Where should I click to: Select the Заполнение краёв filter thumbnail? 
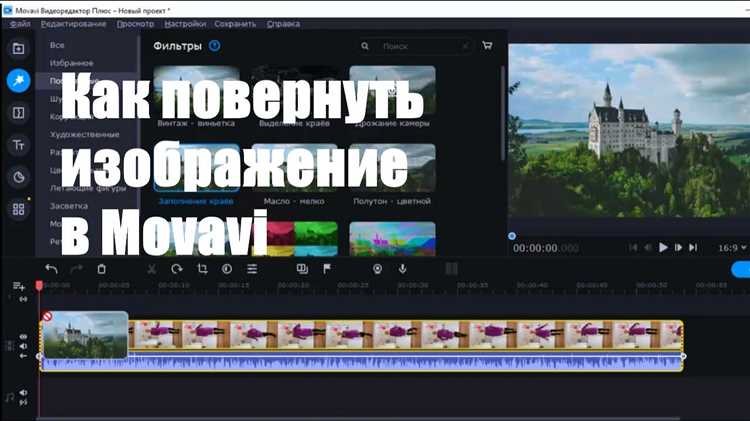[x=196, y=167]
